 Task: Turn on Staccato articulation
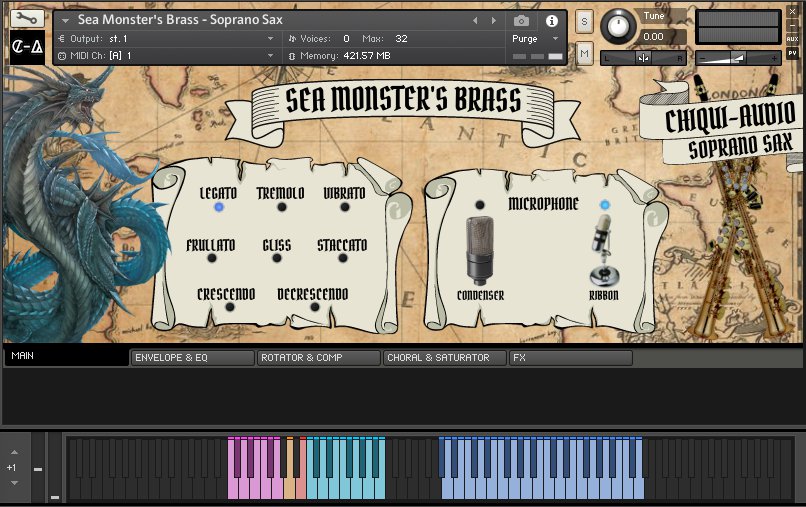343,258
